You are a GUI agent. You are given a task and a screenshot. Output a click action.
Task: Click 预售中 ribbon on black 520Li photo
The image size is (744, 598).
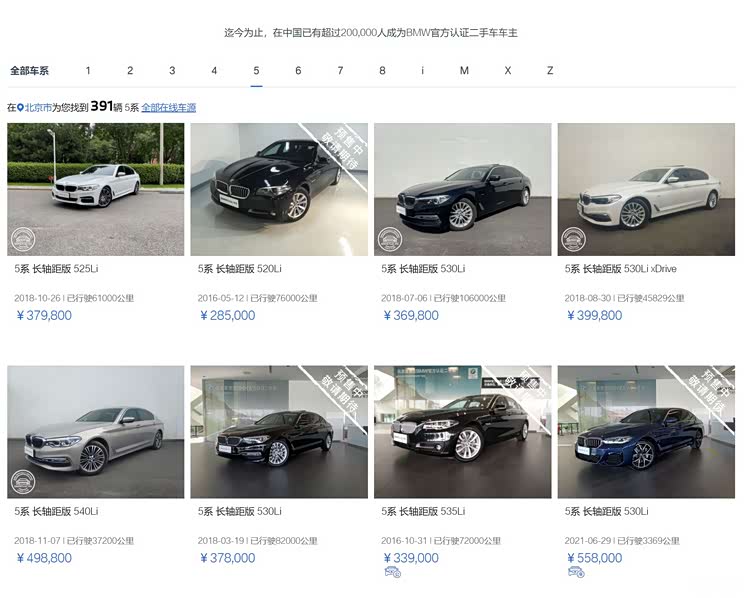coord(337,149)
